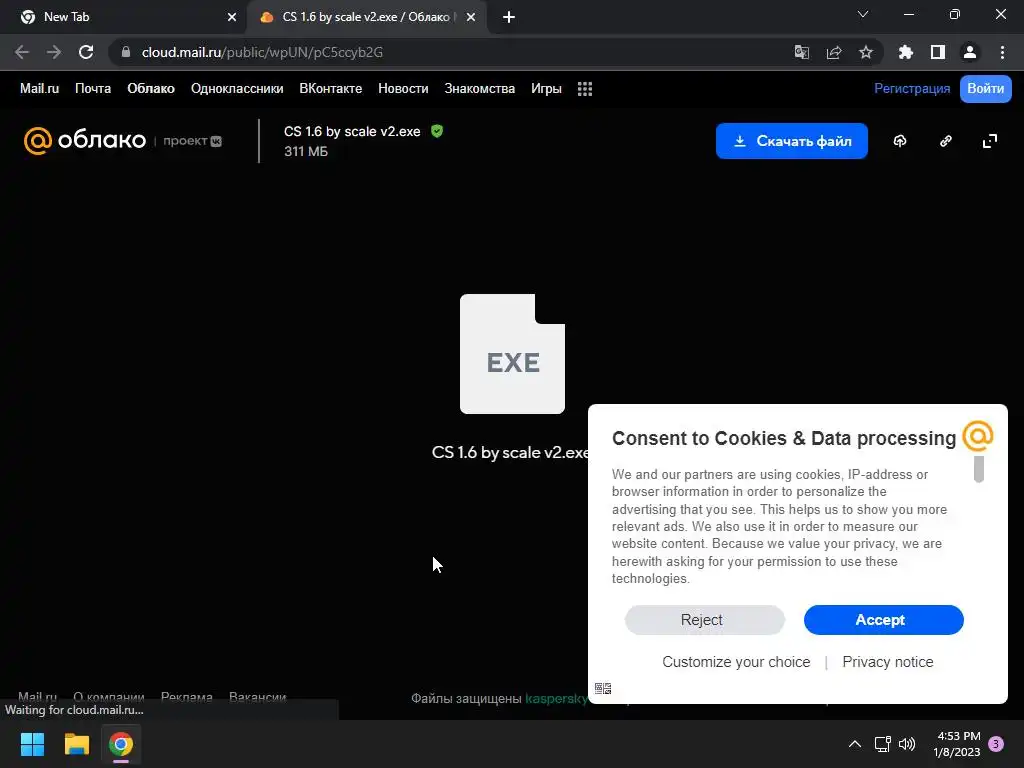
Task: Click the header CS 1.6 by scale v2.exe filename
Action: [x=352, y=131]
